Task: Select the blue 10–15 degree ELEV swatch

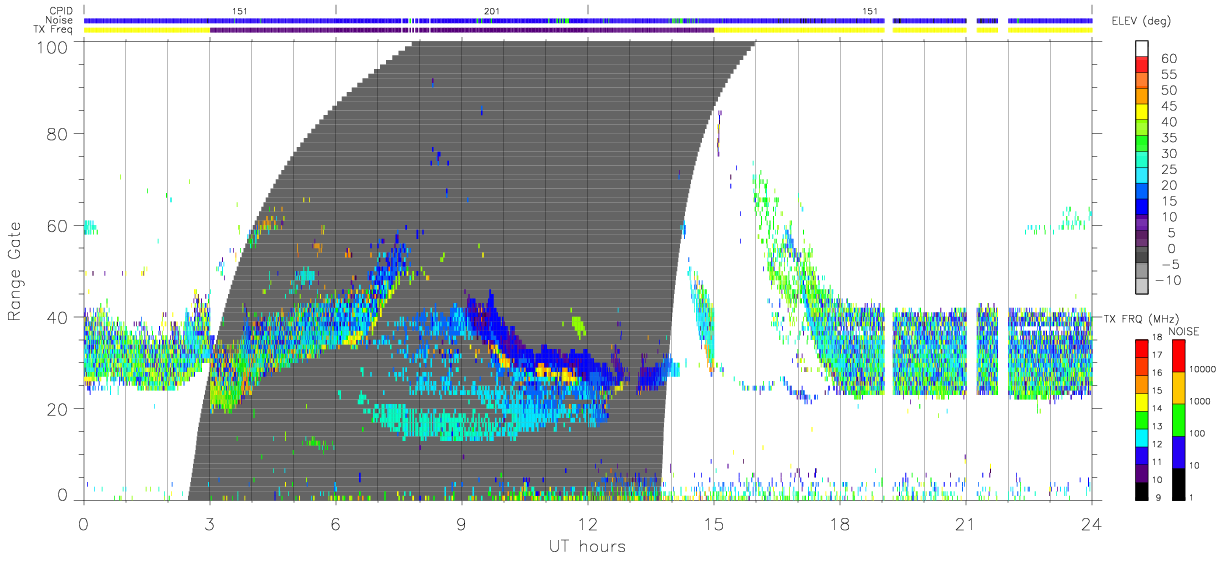Action: (x=1143, y=209)
